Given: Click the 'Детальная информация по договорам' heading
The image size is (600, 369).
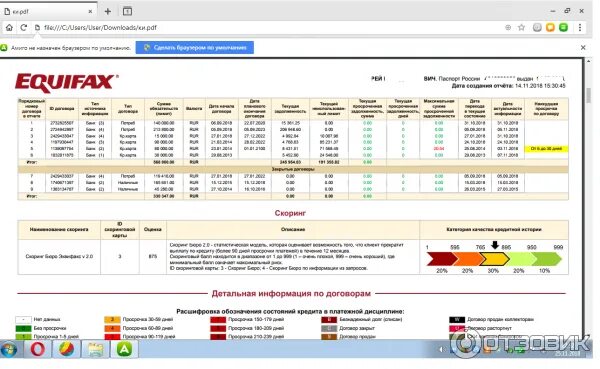Looking at the screenshot, I should click(291, 294).
